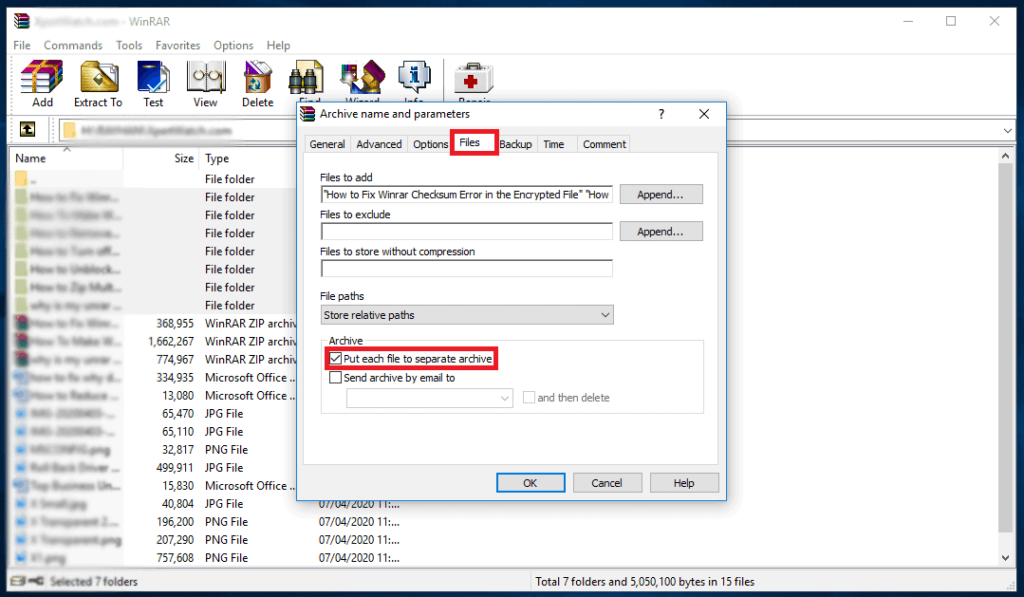Switch to the Advanced tab
The height and width of the screenshot is (597, 1024).
click(x=379, y=144)
